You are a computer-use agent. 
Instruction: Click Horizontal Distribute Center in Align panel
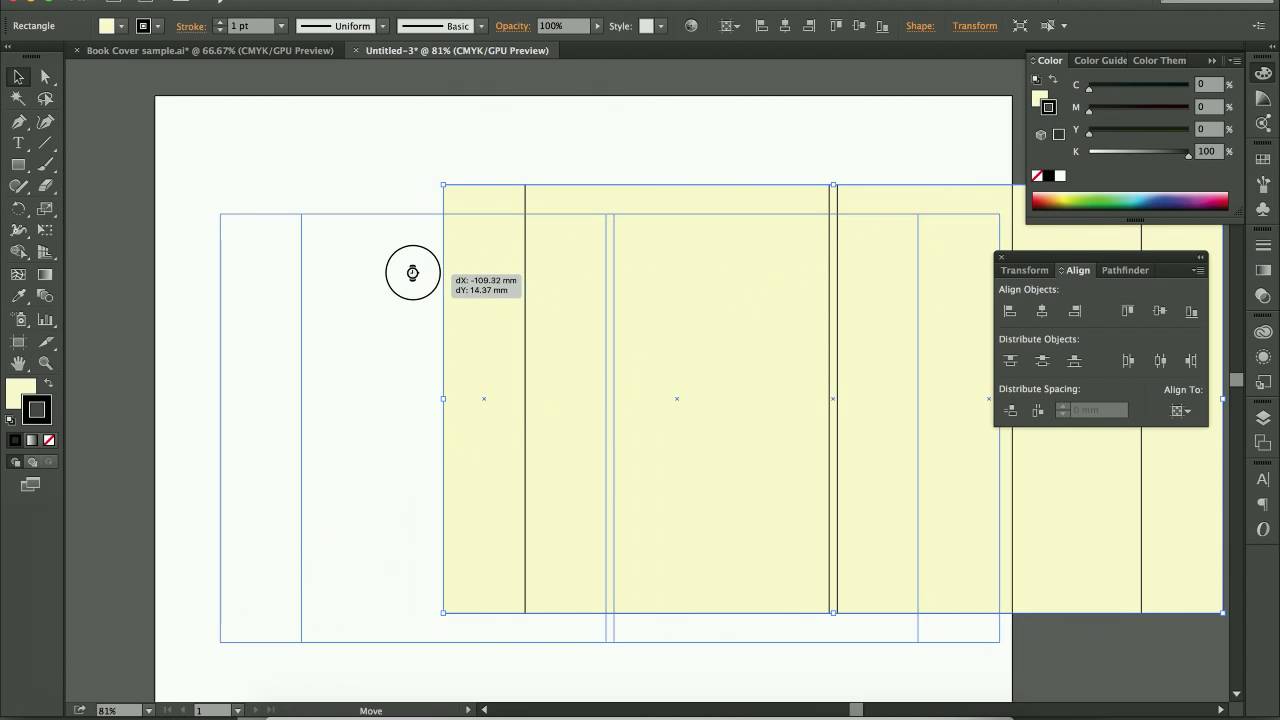click(1160, 361)
